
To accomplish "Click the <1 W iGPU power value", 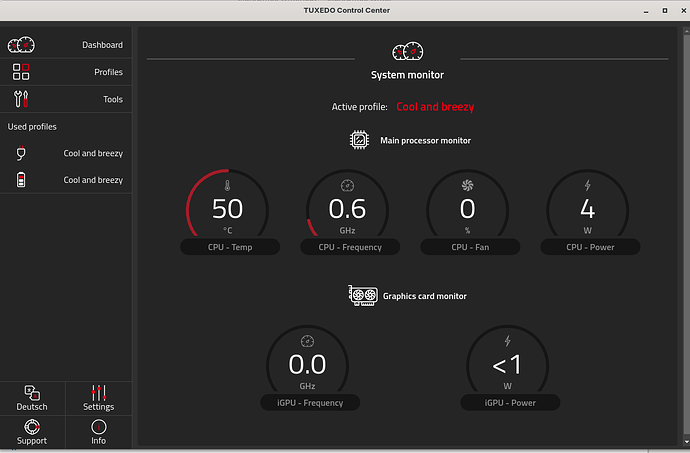I will click(x=507, y=365).
